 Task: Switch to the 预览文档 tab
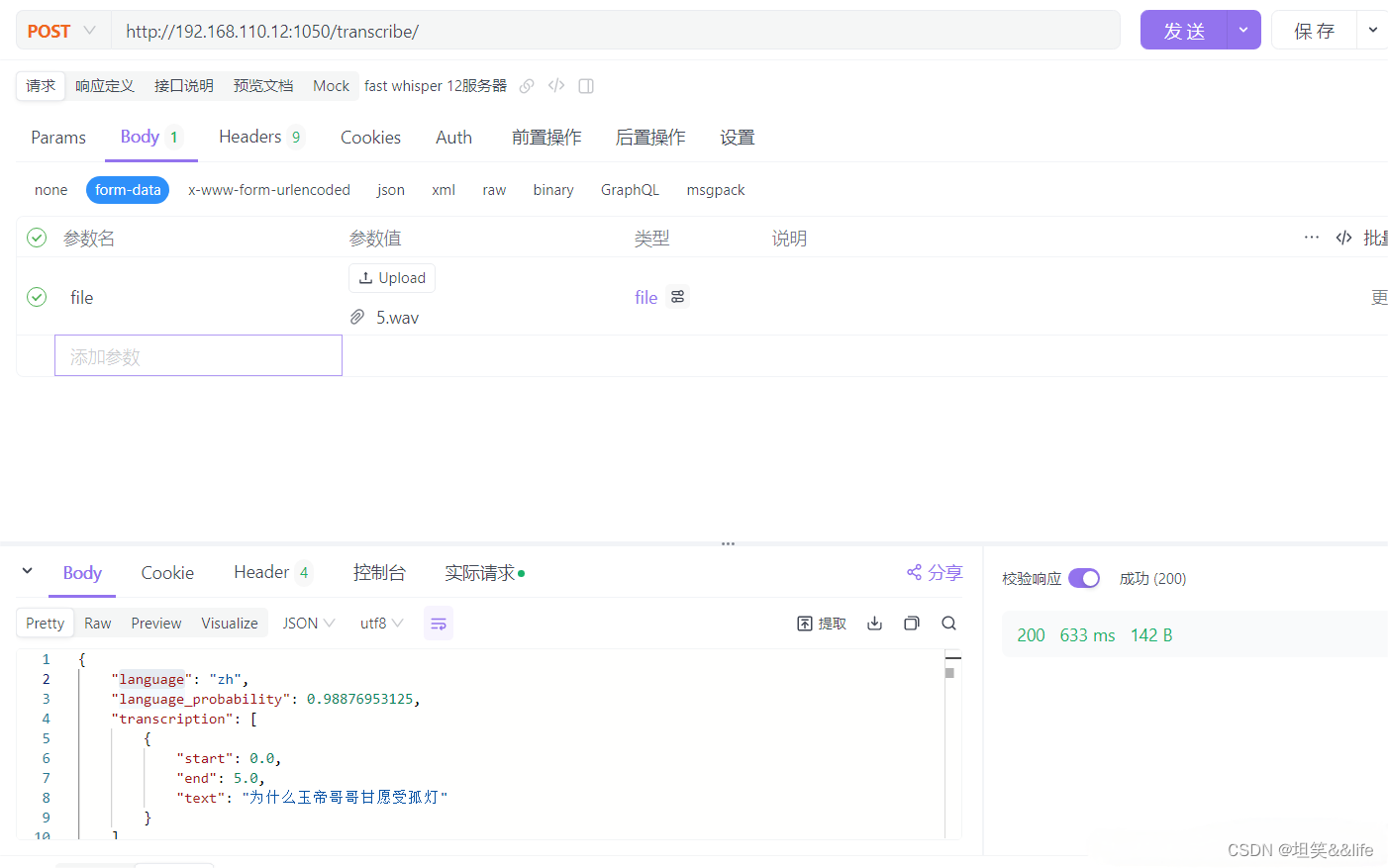tap(263, 86)
